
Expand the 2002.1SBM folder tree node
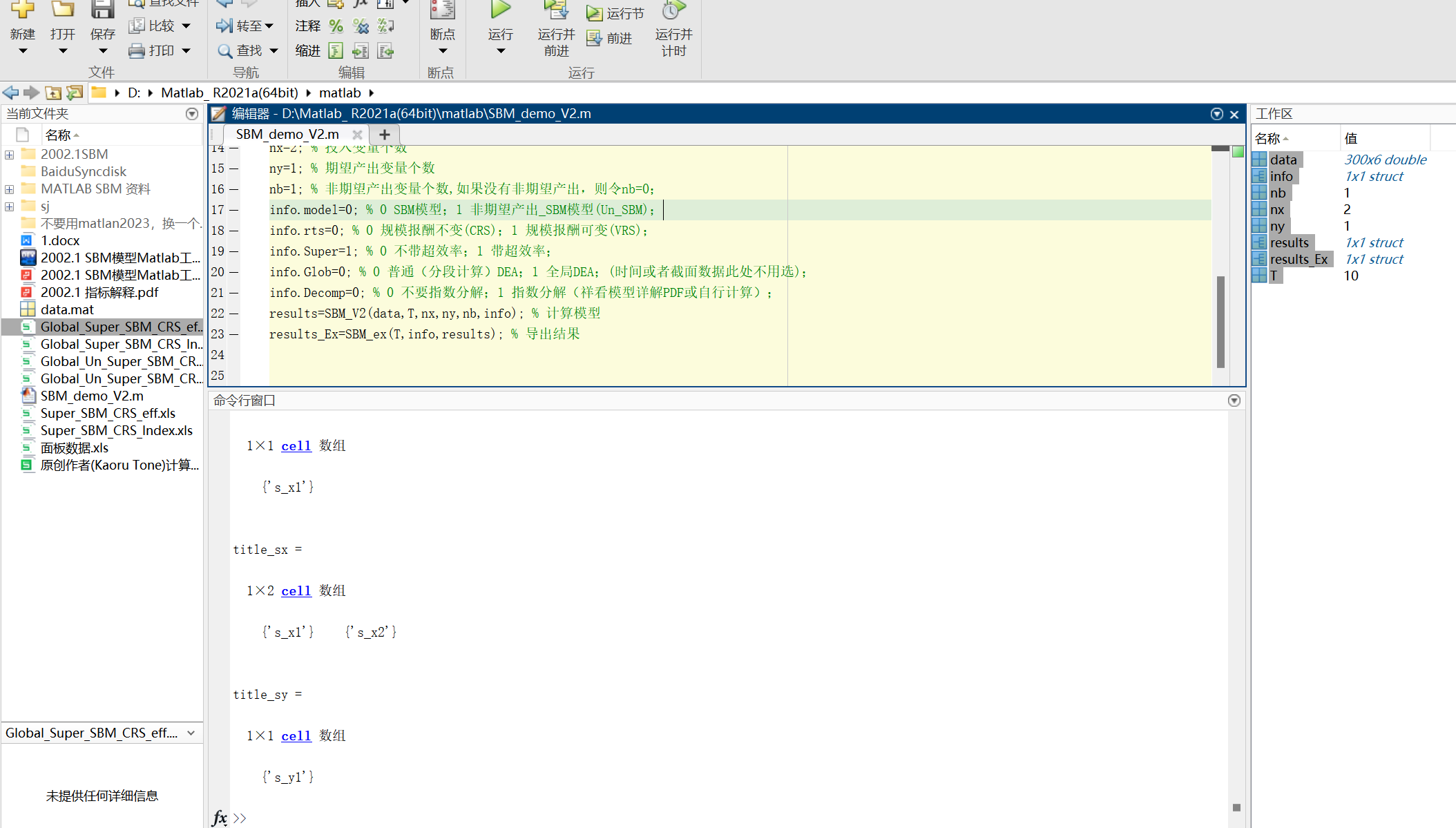pos(9,155)
